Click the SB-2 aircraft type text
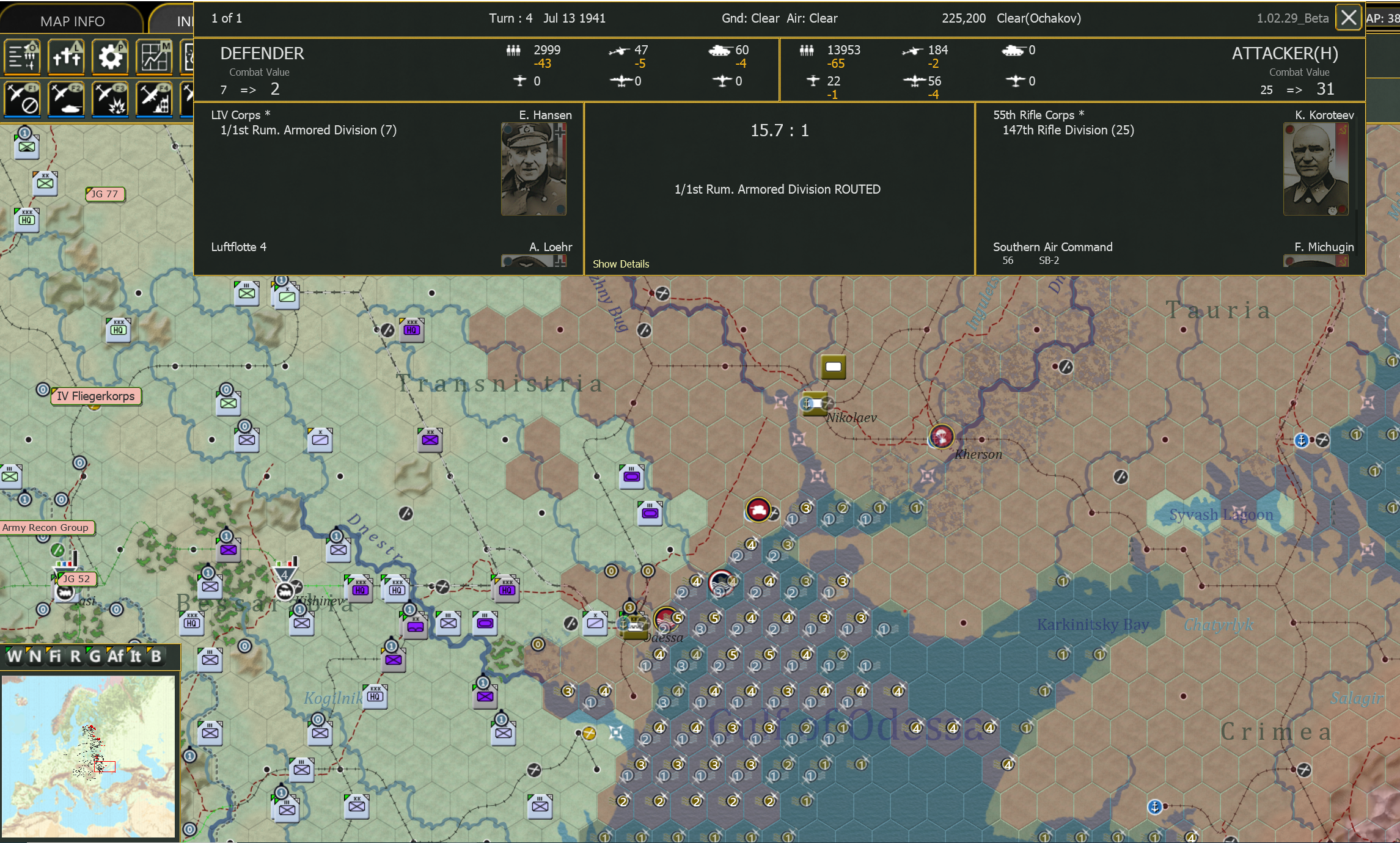1400x843 pixels. click(1049, 260)
